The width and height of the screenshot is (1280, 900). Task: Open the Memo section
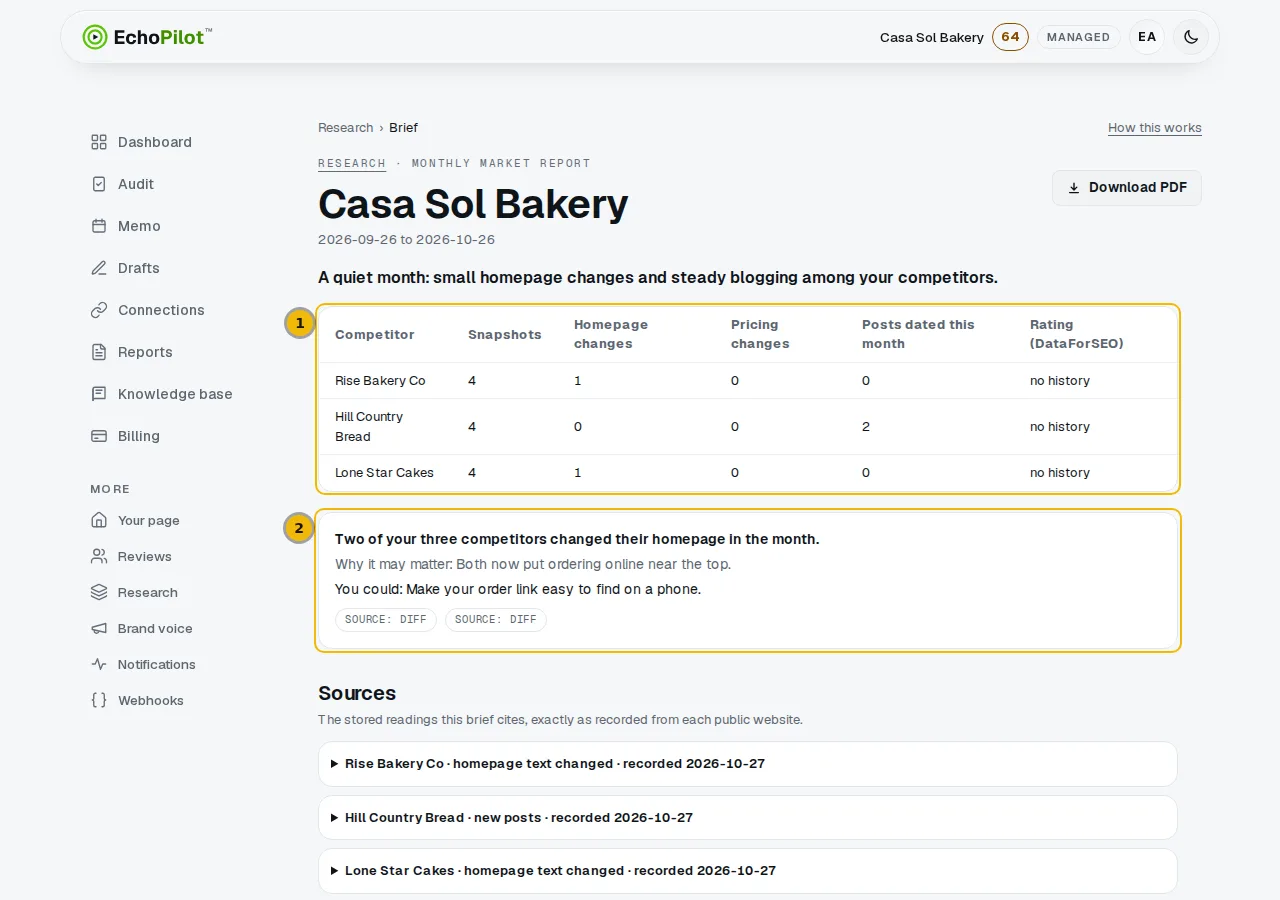point(139,226)
